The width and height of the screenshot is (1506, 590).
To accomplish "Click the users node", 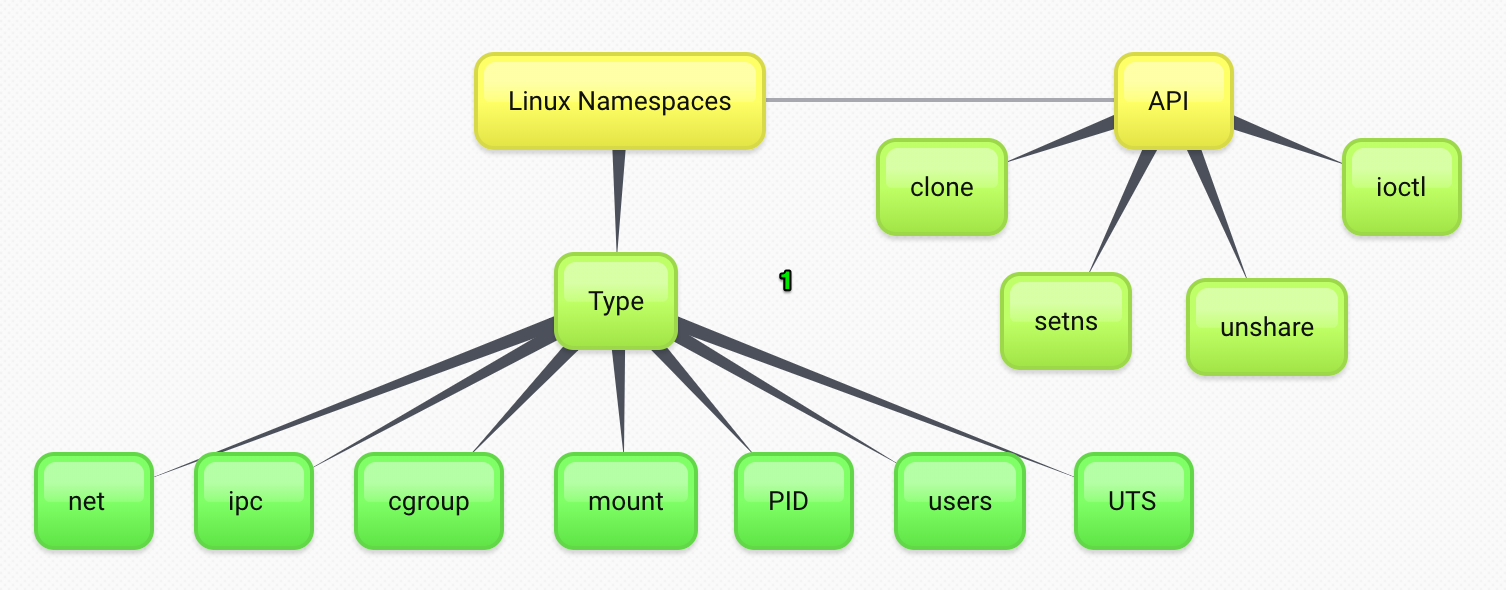I will (x=959, y=501).
